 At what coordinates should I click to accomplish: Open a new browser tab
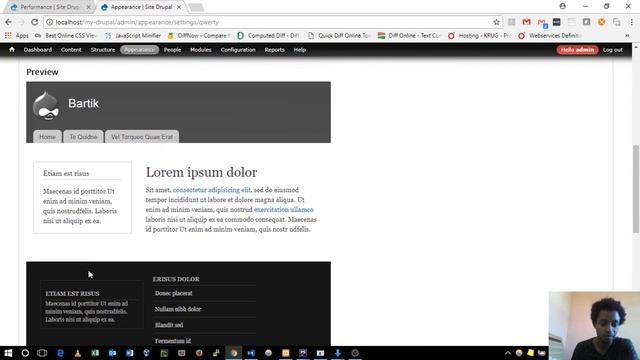196,7
